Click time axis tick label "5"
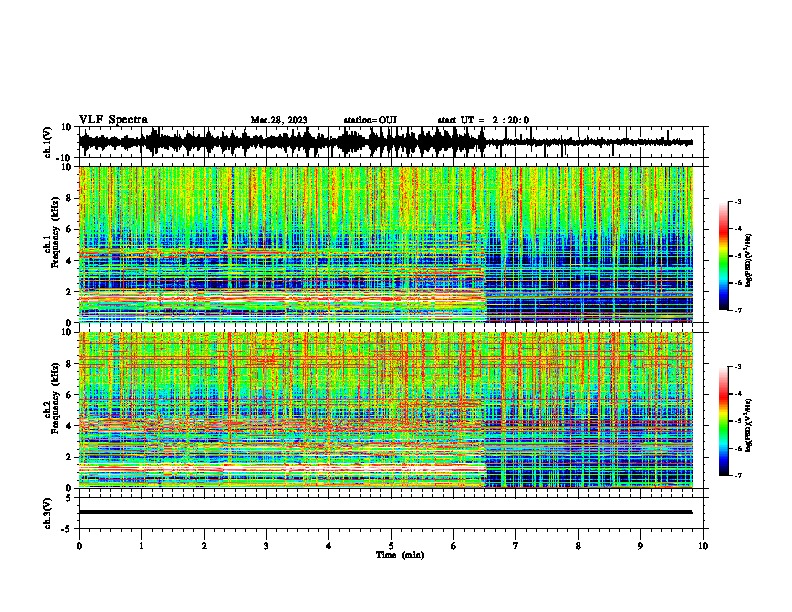The image size is (792, 612). [x=391, y=546]
